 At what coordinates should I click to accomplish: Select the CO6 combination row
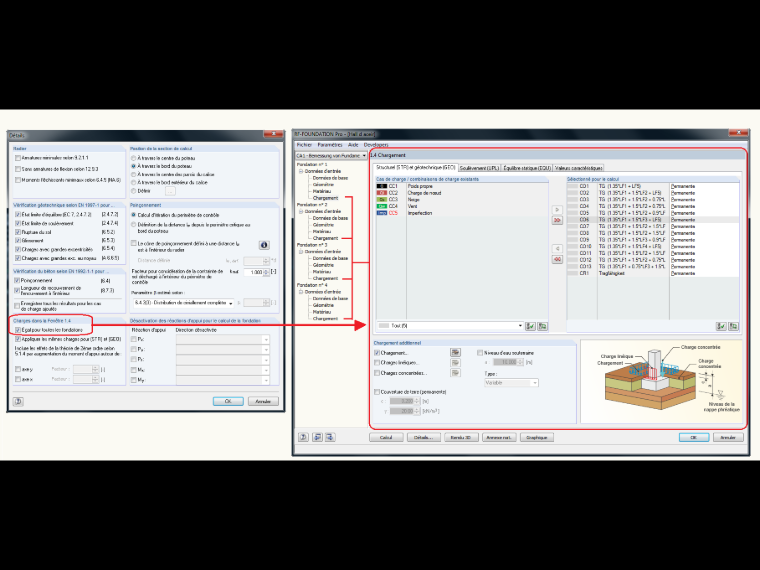coord(653,220)
